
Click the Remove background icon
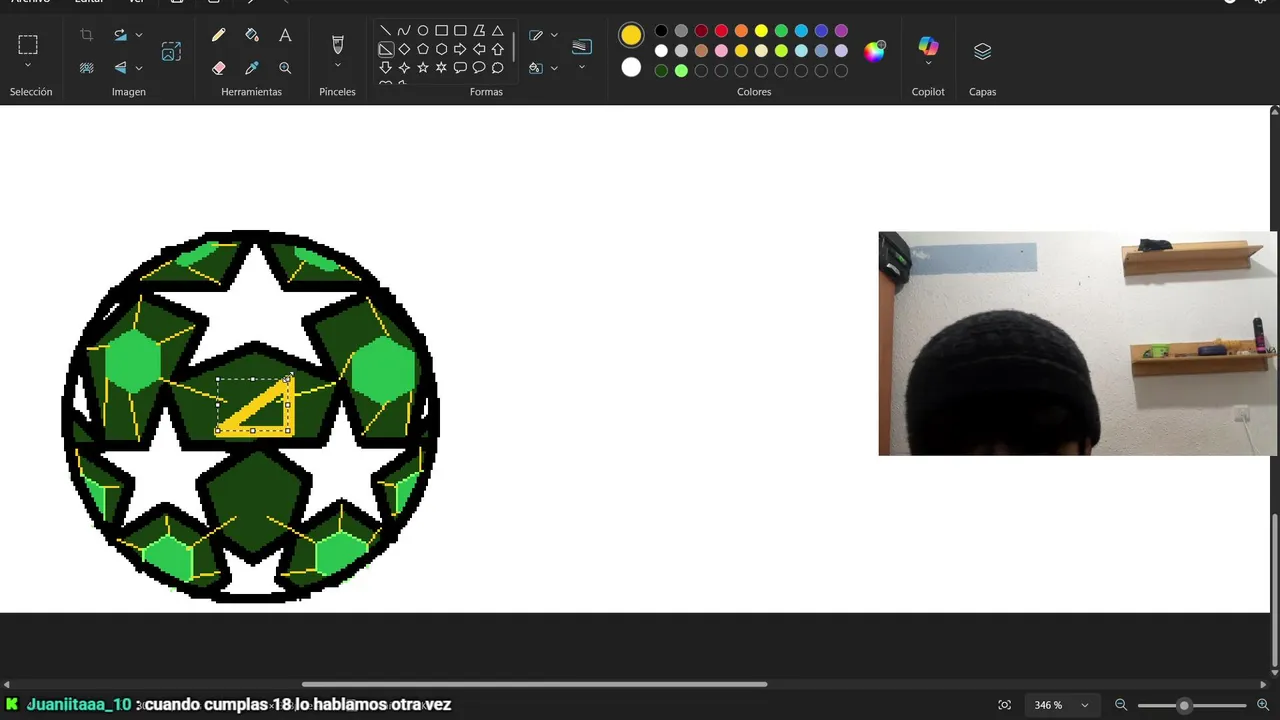(x=87, y=68)
